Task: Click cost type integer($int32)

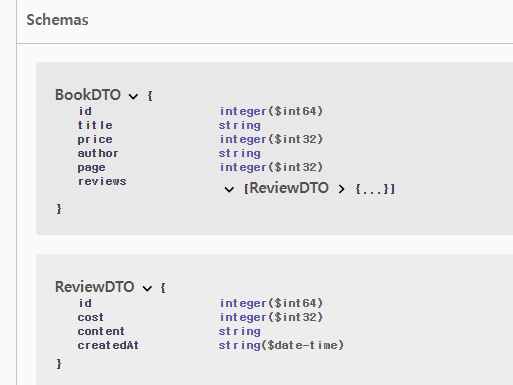Action: [x=271, y=317]
